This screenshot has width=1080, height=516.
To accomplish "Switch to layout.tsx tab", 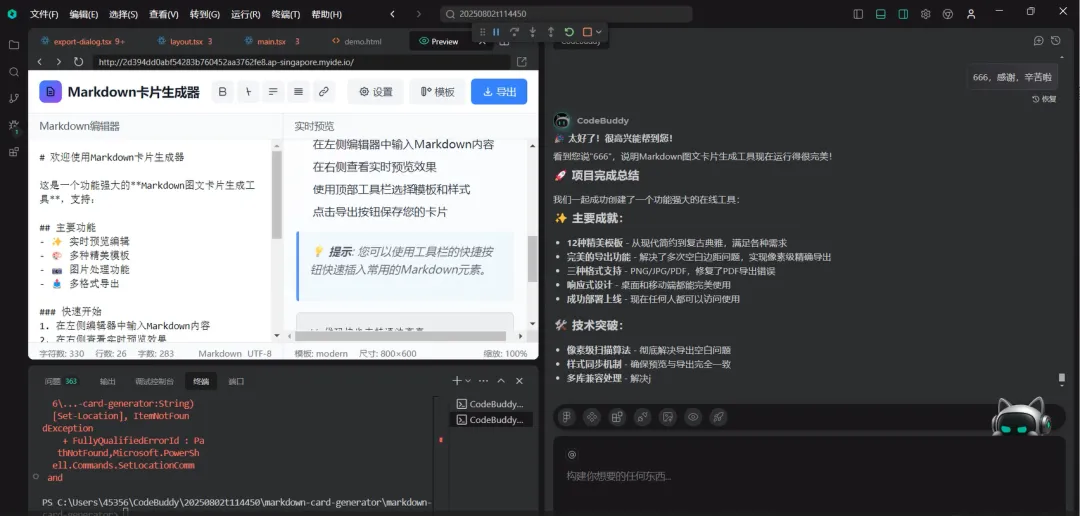I will point(185,41).
